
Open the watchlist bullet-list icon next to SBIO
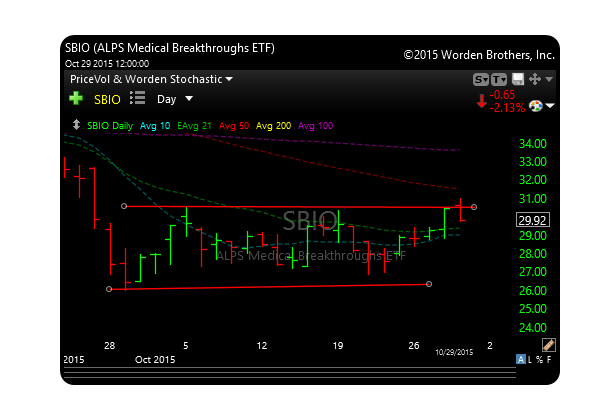[137, 98]
